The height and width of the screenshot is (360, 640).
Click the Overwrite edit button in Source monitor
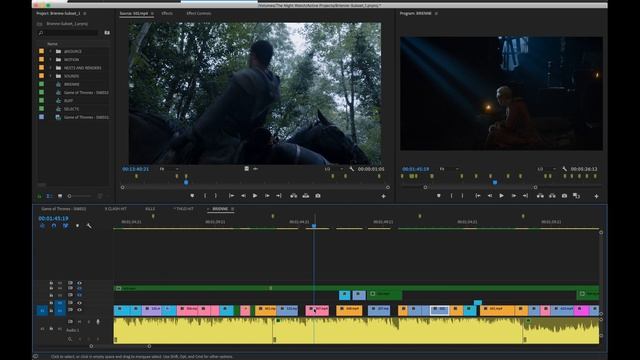(x=306, y=196)
